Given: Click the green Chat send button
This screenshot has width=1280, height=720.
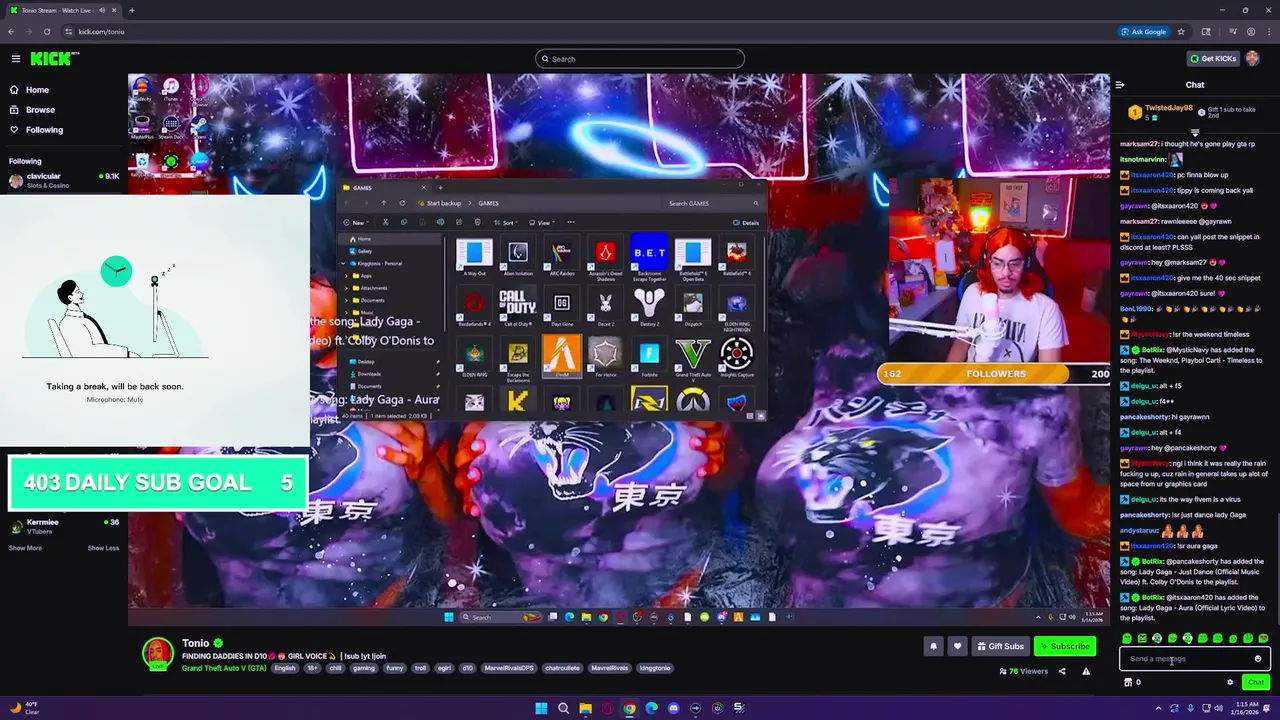Looking at the screenshot, I should (1256, 682).
